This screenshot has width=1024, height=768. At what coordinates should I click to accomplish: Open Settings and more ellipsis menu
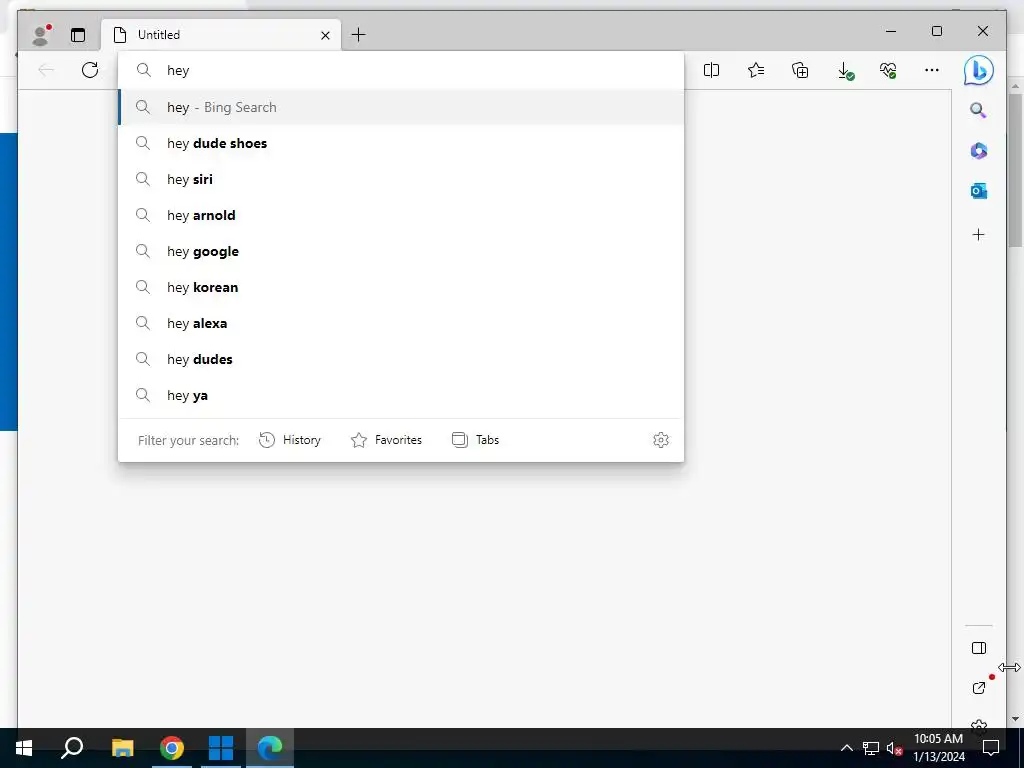(932, 70)
